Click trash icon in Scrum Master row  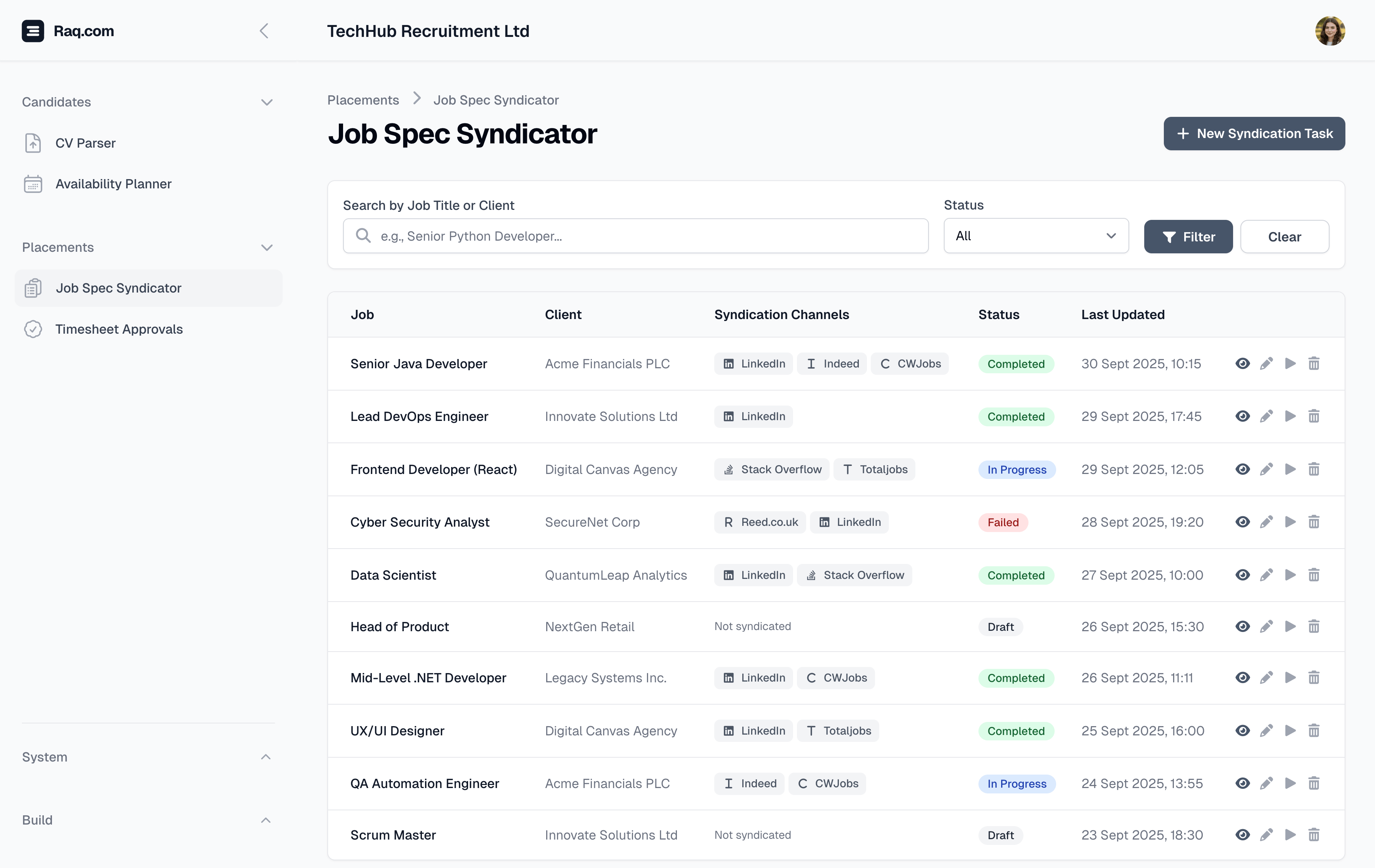[x=1314, y=835]
